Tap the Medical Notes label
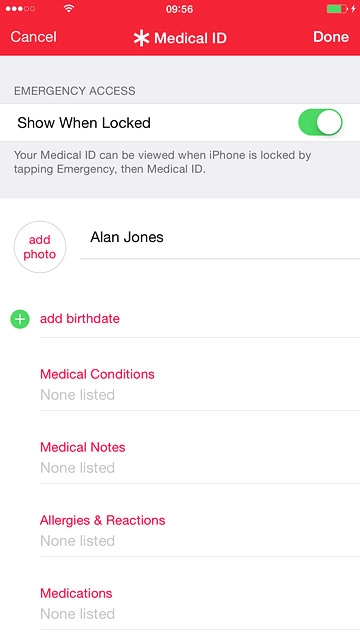The width and height of the screenshot is (360, 640). [82, 447]
